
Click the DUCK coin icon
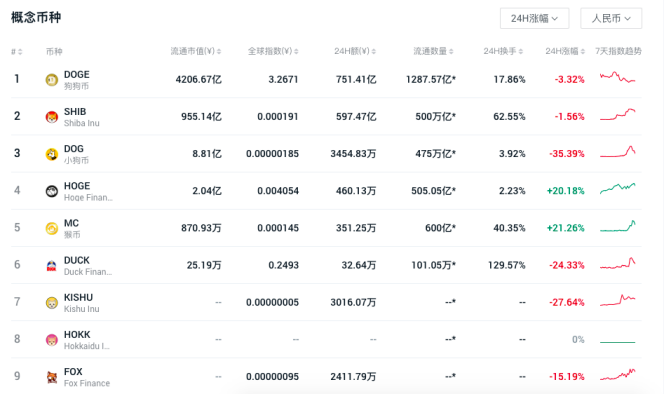[x=52, y=266]
